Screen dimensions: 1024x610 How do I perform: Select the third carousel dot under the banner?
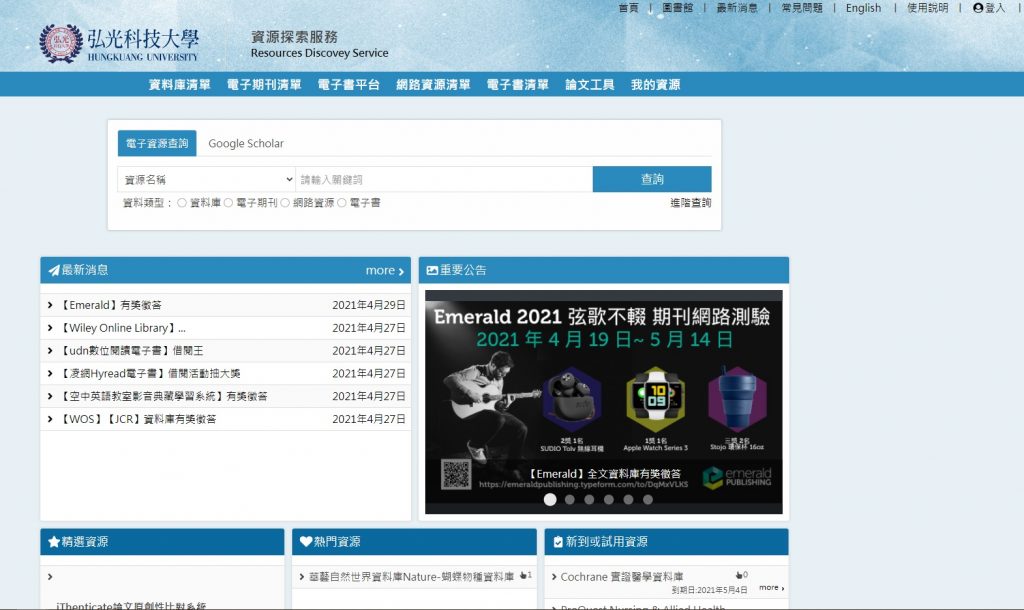(x=589, y=500)
